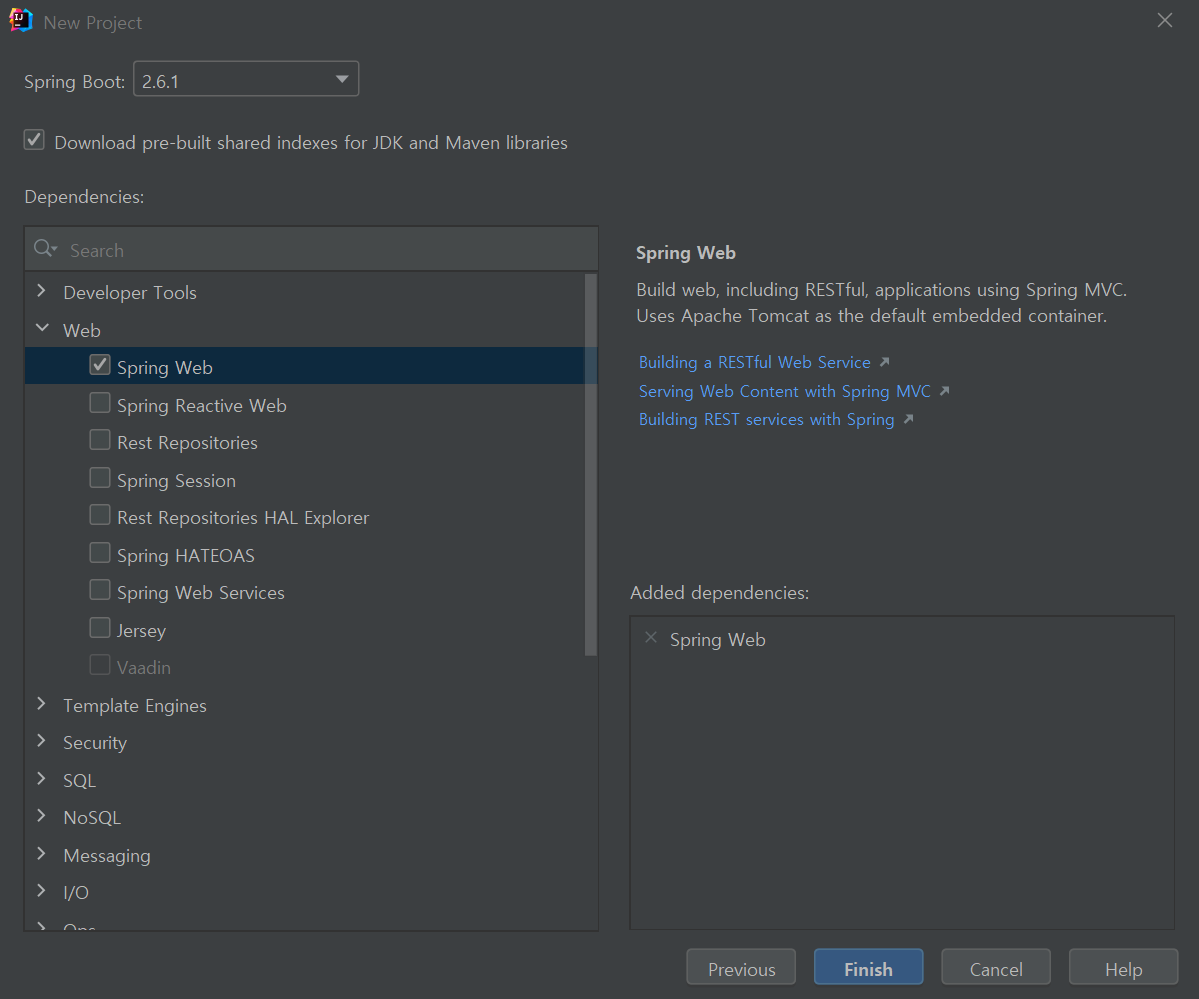Image resolution: width=1199 pixels, height=999 pixels.
Task: Click the Finish button
Action: pyautogui.click(x=869, y=968)
